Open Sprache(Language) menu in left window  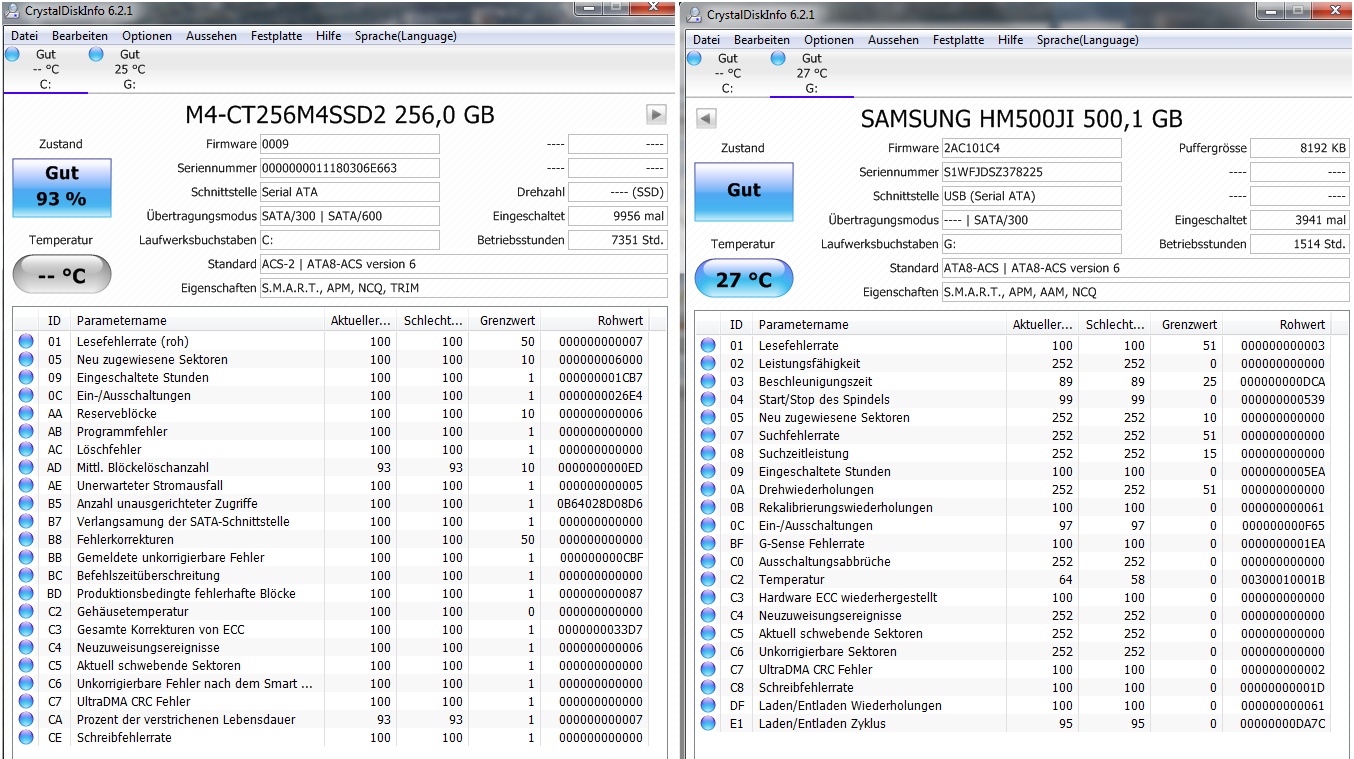(405, 36)
